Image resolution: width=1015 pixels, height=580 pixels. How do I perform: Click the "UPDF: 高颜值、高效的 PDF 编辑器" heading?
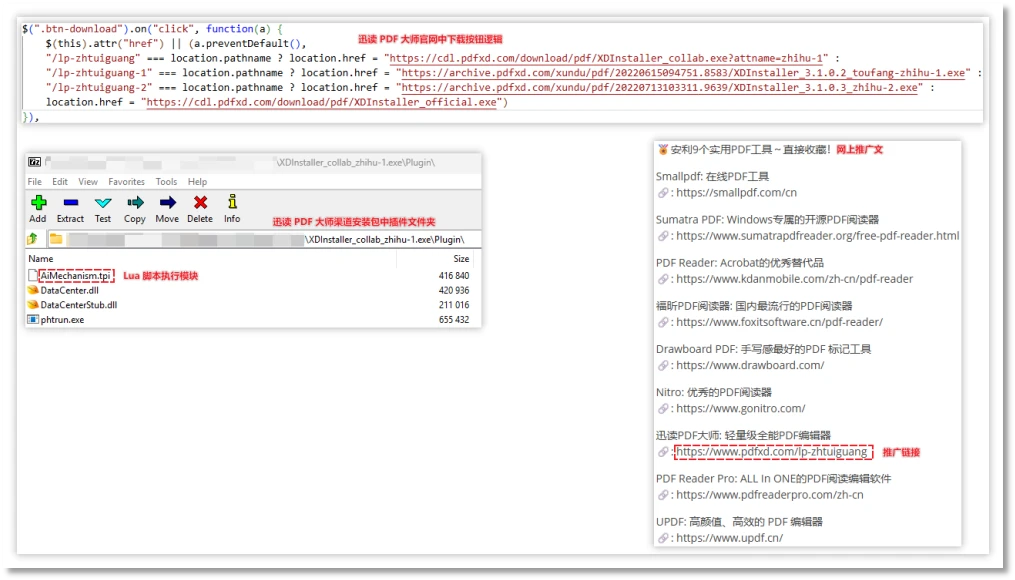point(739,522)
